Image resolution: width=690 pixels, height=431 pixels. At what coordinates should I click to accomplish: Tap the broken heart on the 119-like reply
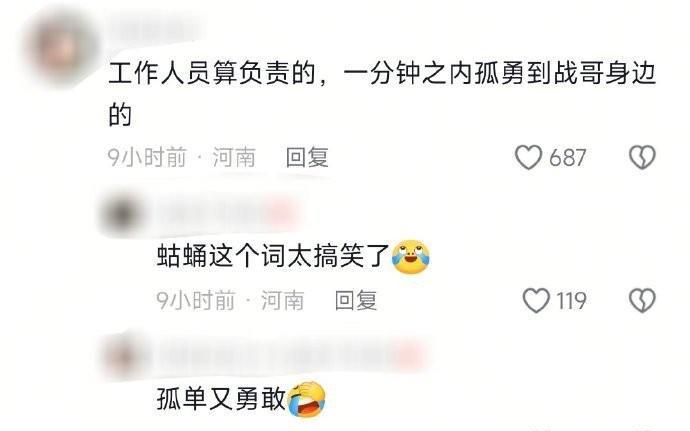click(x=642, y=300)
